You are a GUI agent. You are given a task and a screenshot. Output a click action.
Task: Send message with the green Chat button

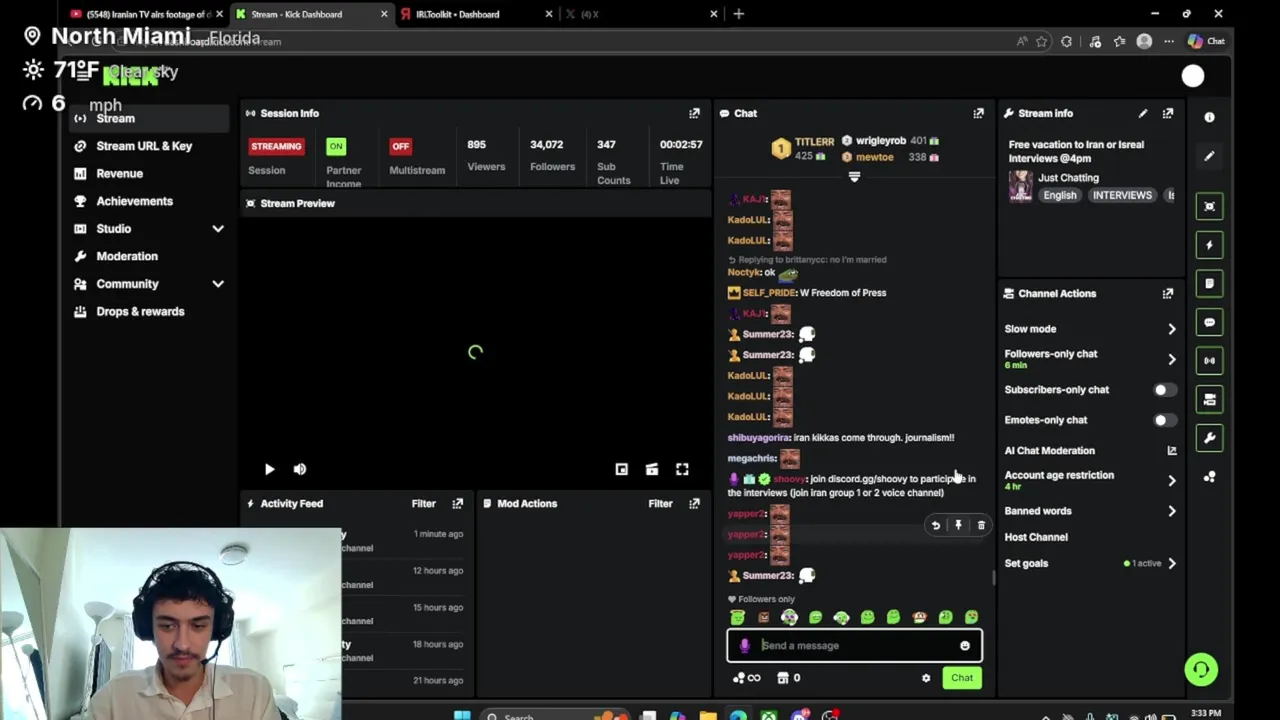pos(962,678)
